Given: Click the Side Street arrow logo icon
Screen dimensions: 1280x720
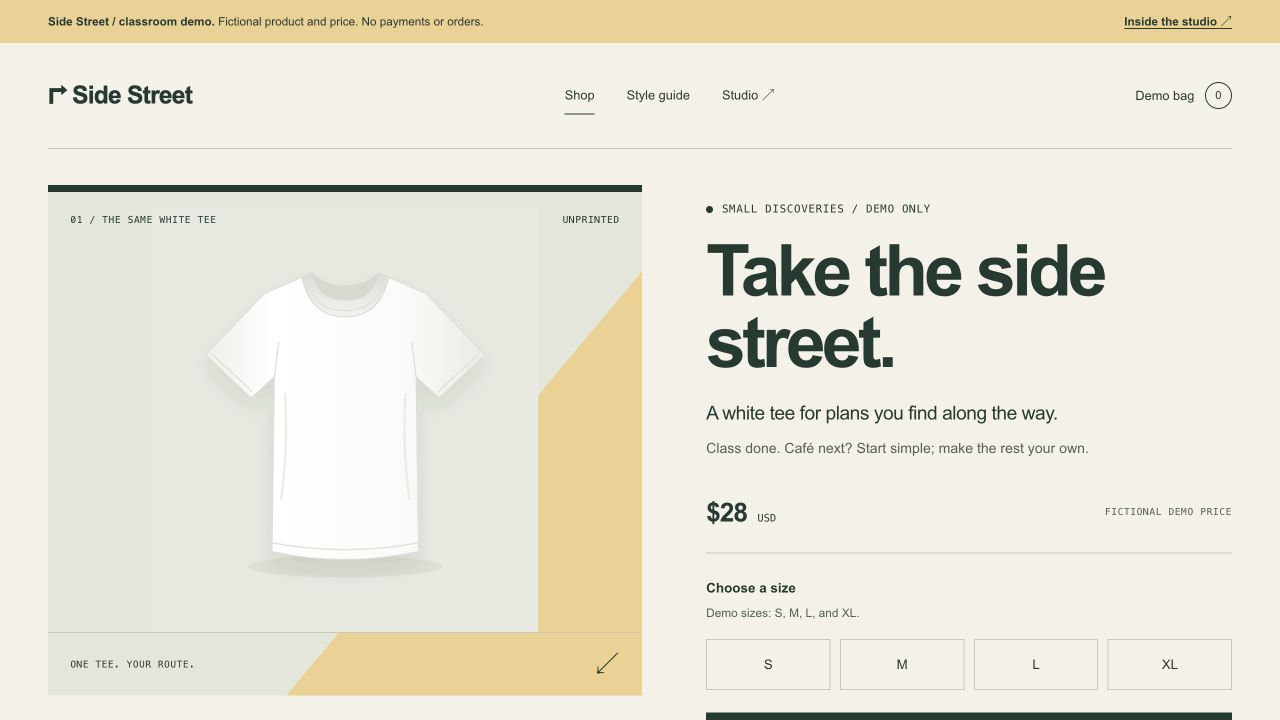Looking at the screenshot, I should point(58,95).
